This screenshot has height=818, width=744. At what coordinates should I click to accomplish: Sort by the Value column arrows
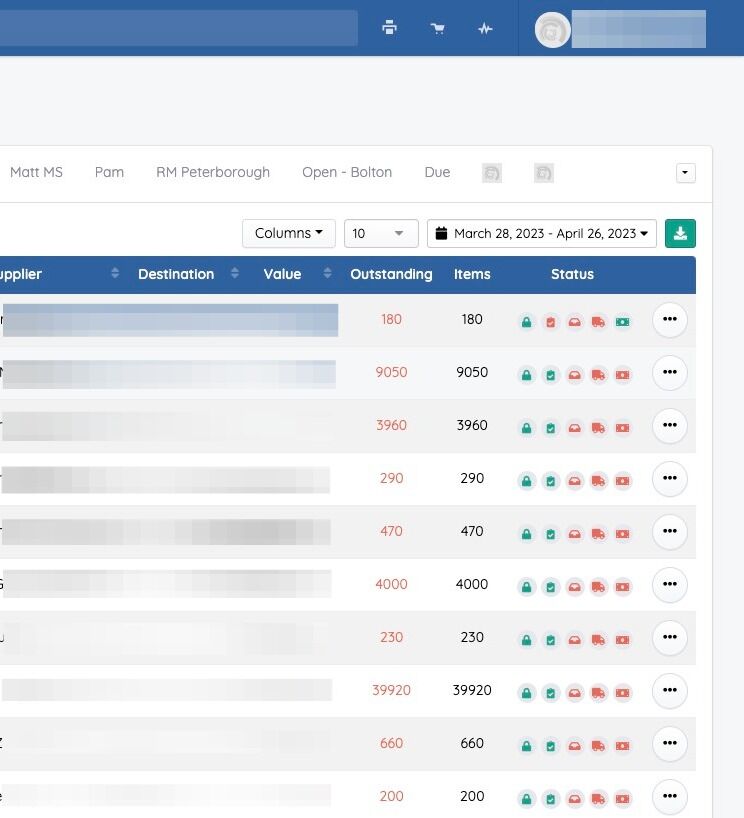click(328, 273)
